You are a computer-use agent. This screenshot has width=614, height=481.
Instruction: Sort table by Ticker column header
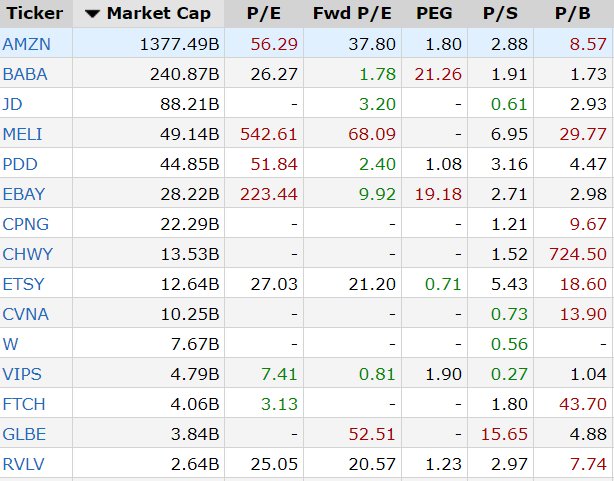(x=34, y=13)
